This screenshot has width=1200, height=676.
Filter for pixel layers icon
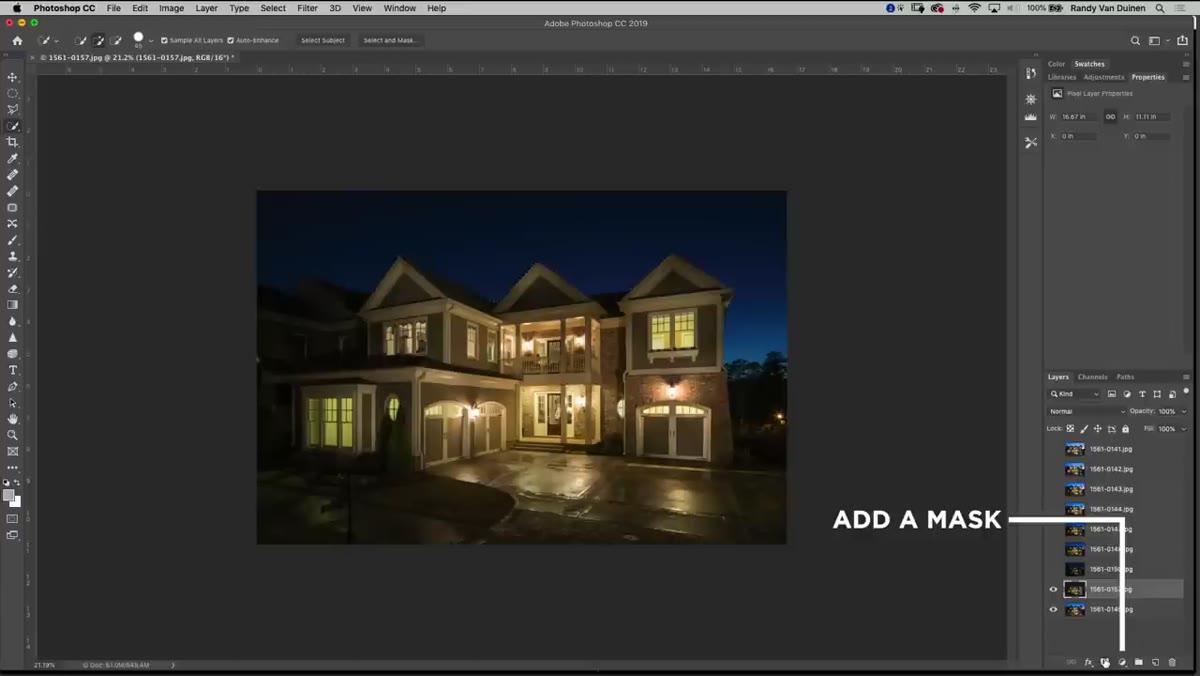click(1112, 394)
